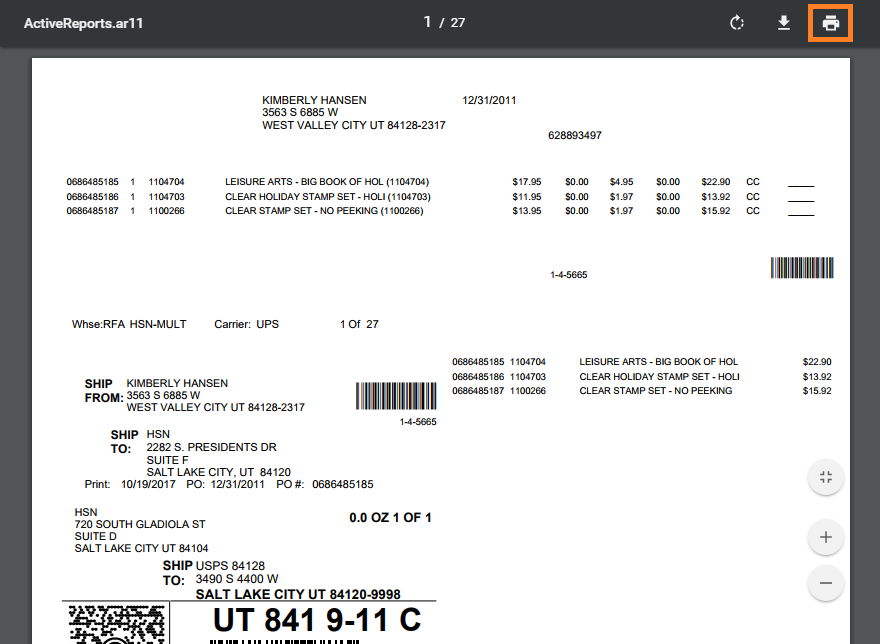Select the LEISURE ARTS - BIG BOOK OF HOL (1104704) row
This screenshot has height=644, width=880.
pos(440,182)
